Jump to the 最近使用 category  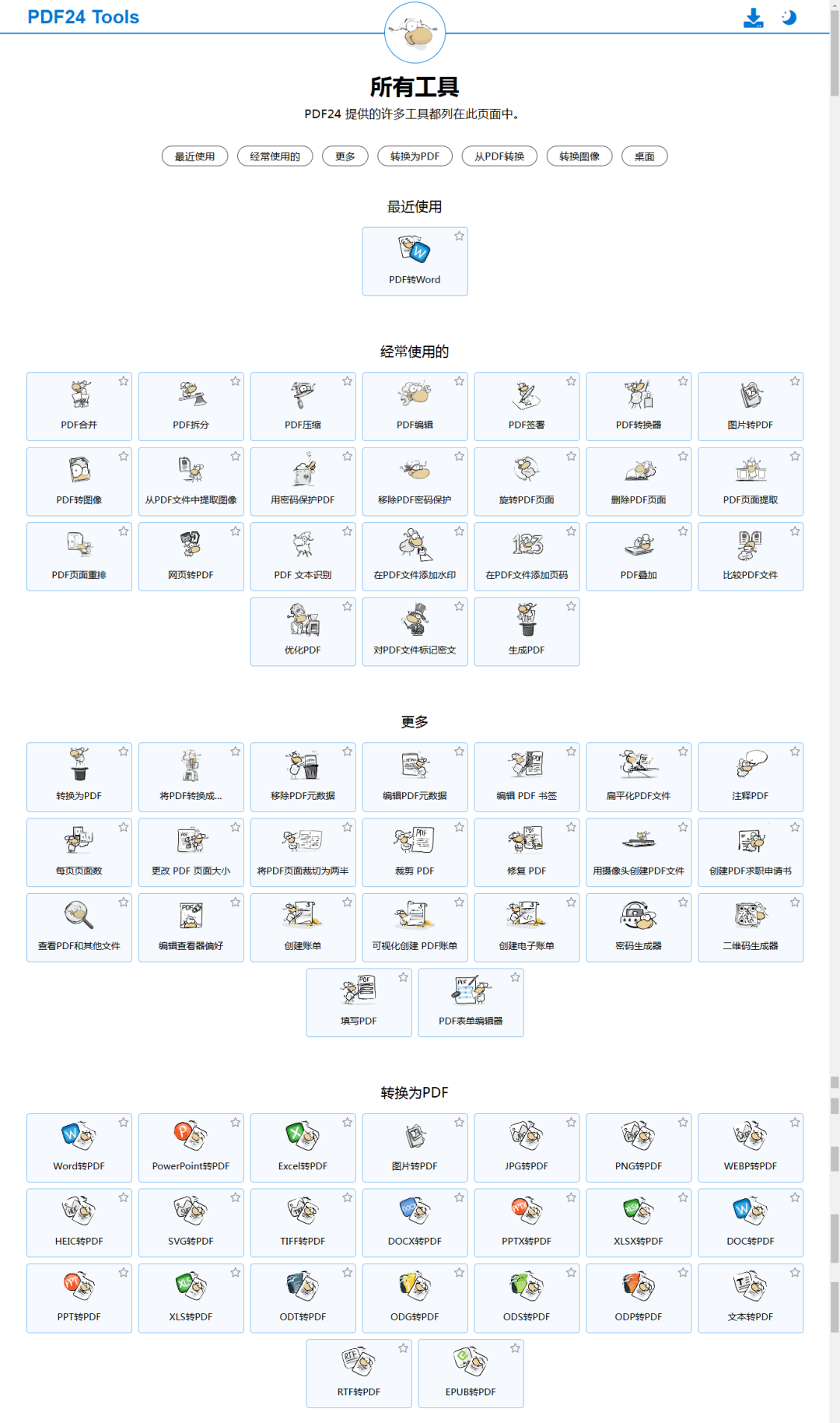tap(194, 156)
